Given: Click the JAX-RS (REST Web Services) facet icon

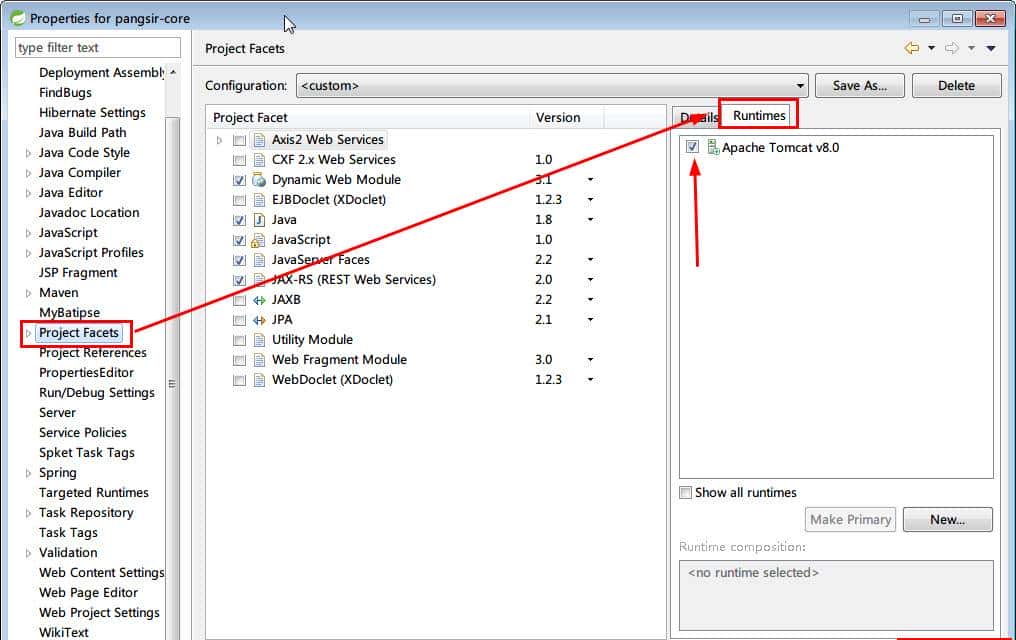Looking at the screenshot, I should [x=259, y=280].
